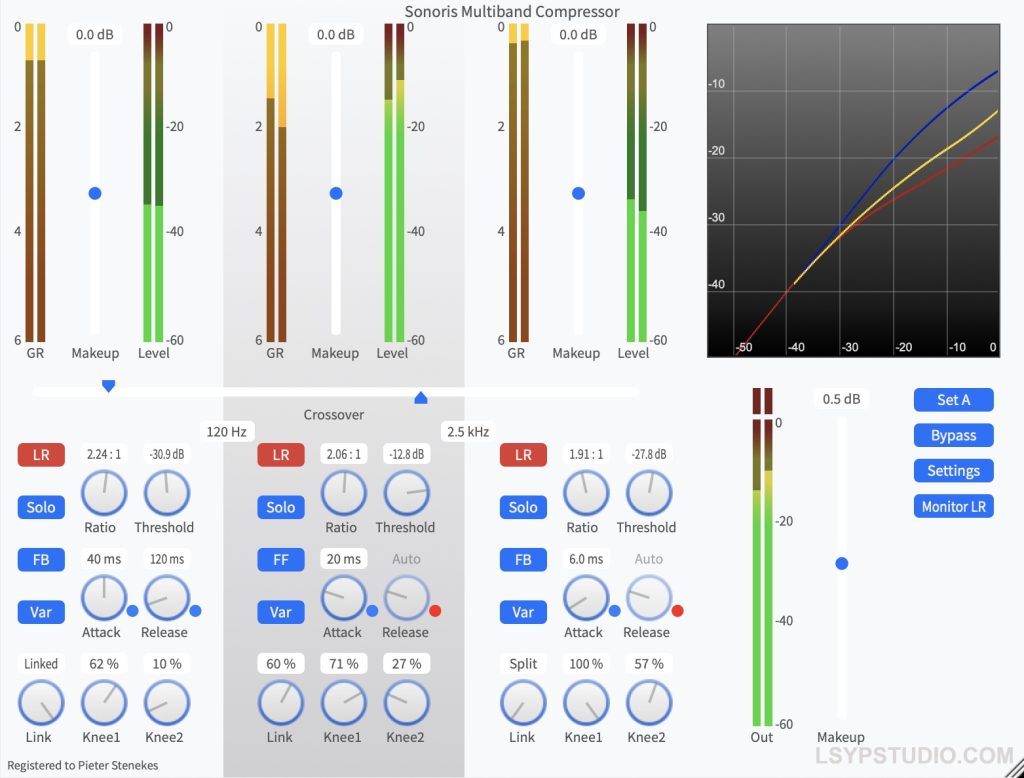Toggle FB feedback mode on the low band
Viewport: 1024px width, 778px height.
pos(40,559)
